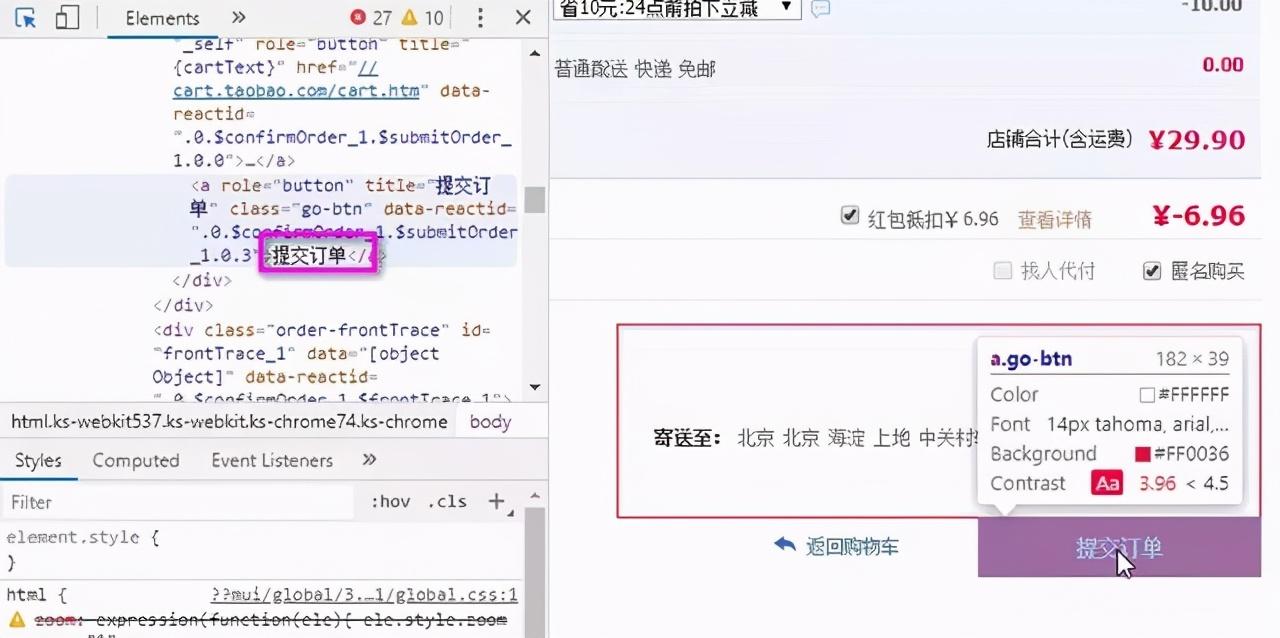Uncheck the 红包抵扣 red packet checkbox
The image size is (1280, 638).
[x=849, y=215]
